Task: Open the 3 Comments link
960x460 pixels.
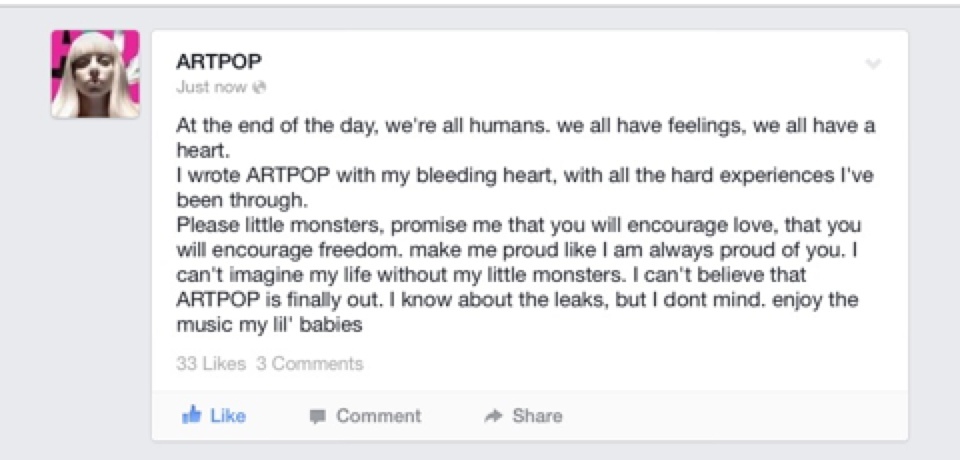Action: pos(310,364)
